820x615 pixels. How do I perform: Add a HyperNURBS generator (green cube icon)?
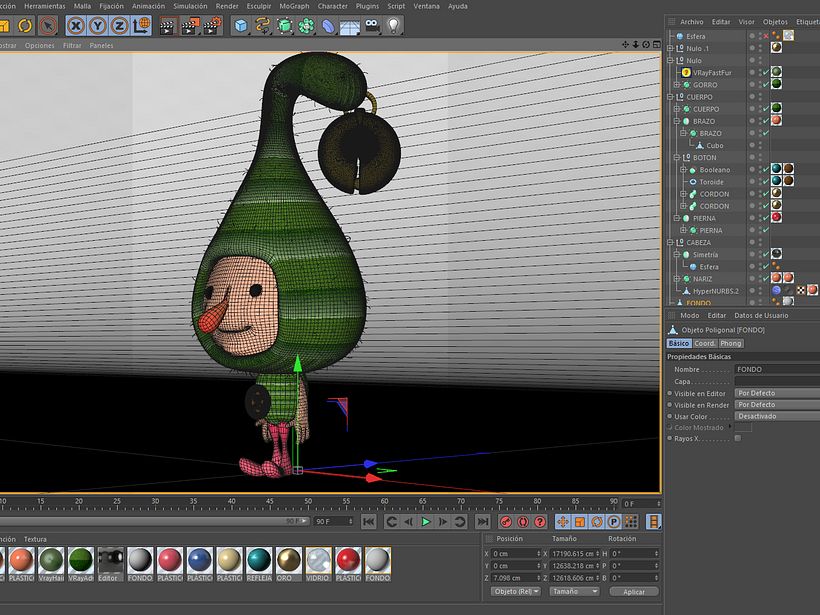point(284,26)
